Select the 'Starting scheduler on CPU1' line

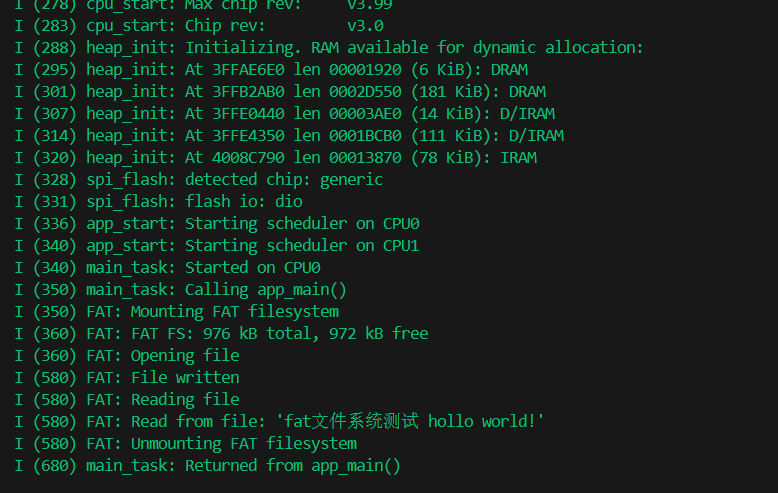pos(216,246)
